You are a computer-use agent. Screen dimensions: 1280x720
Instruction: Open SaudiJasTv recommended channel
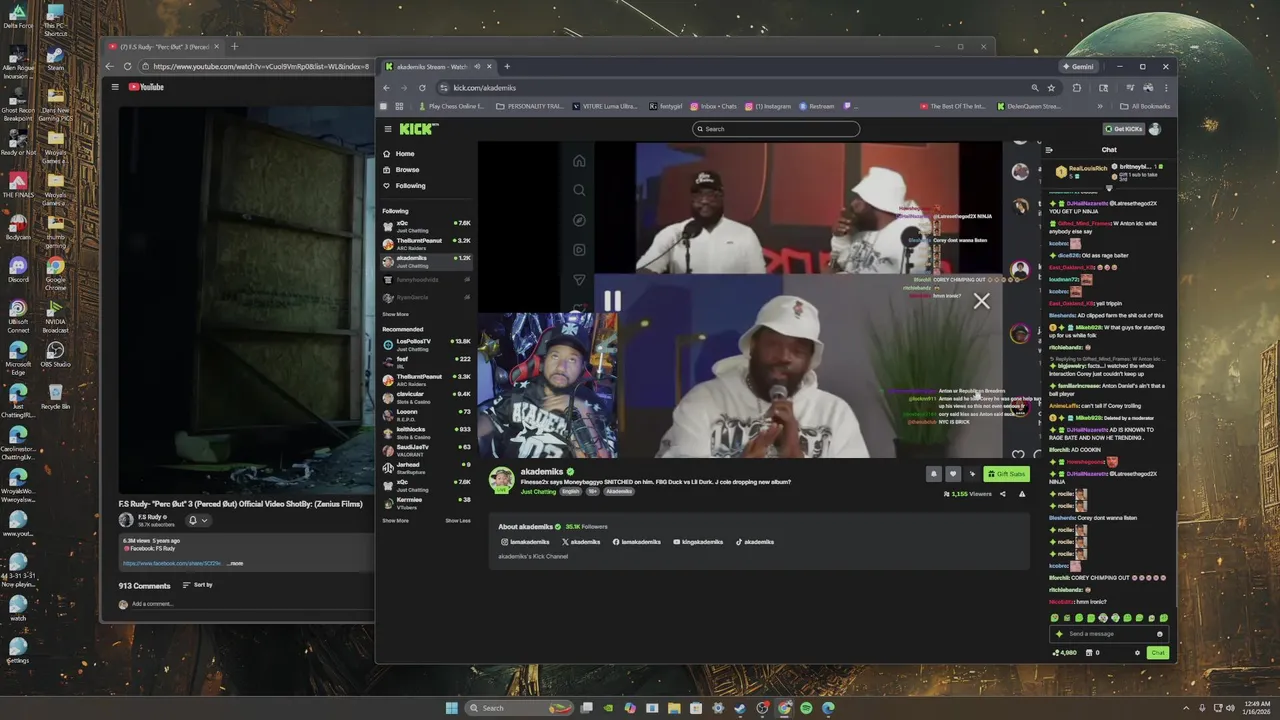click(x=426, y=450)
